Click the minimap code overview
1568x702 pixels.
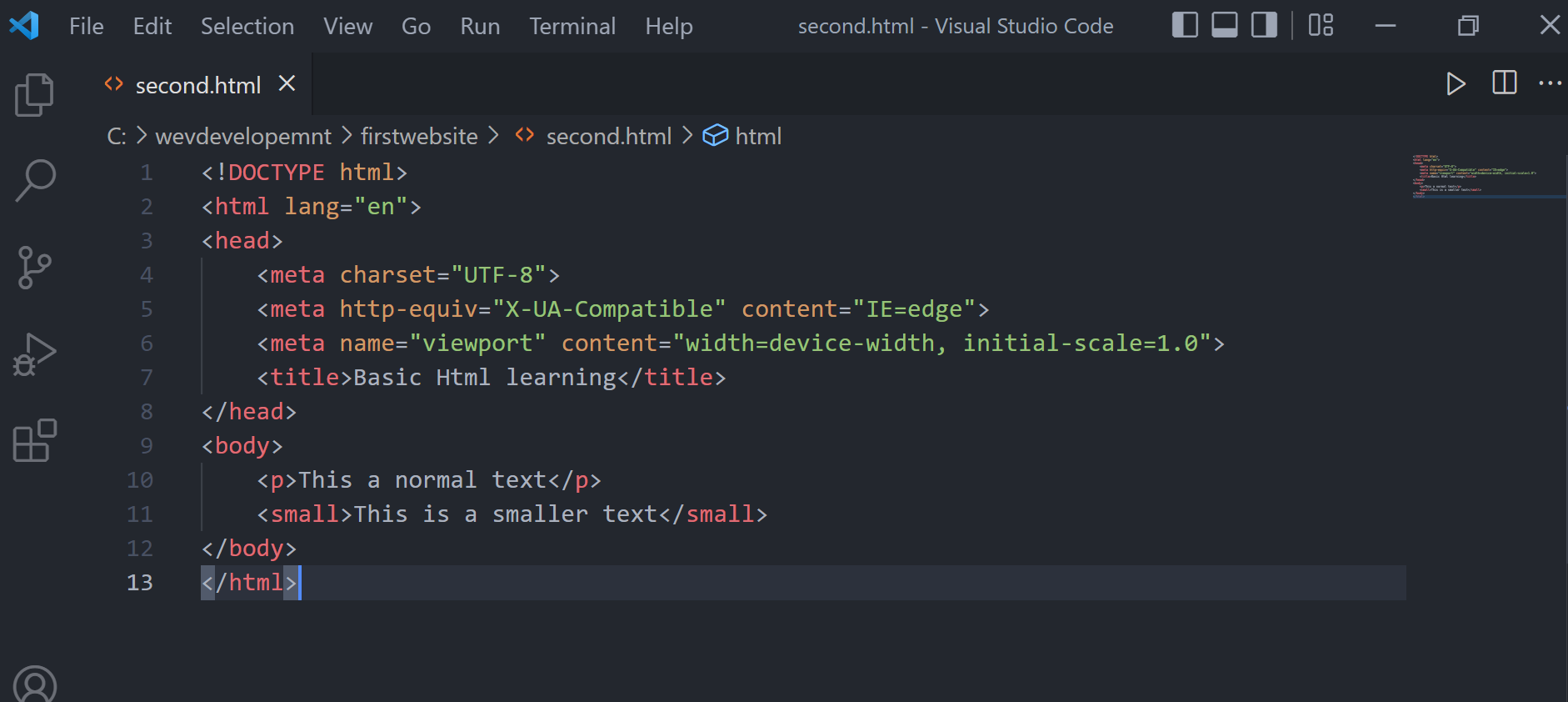pyautogui.click(x=1475, y=176)
